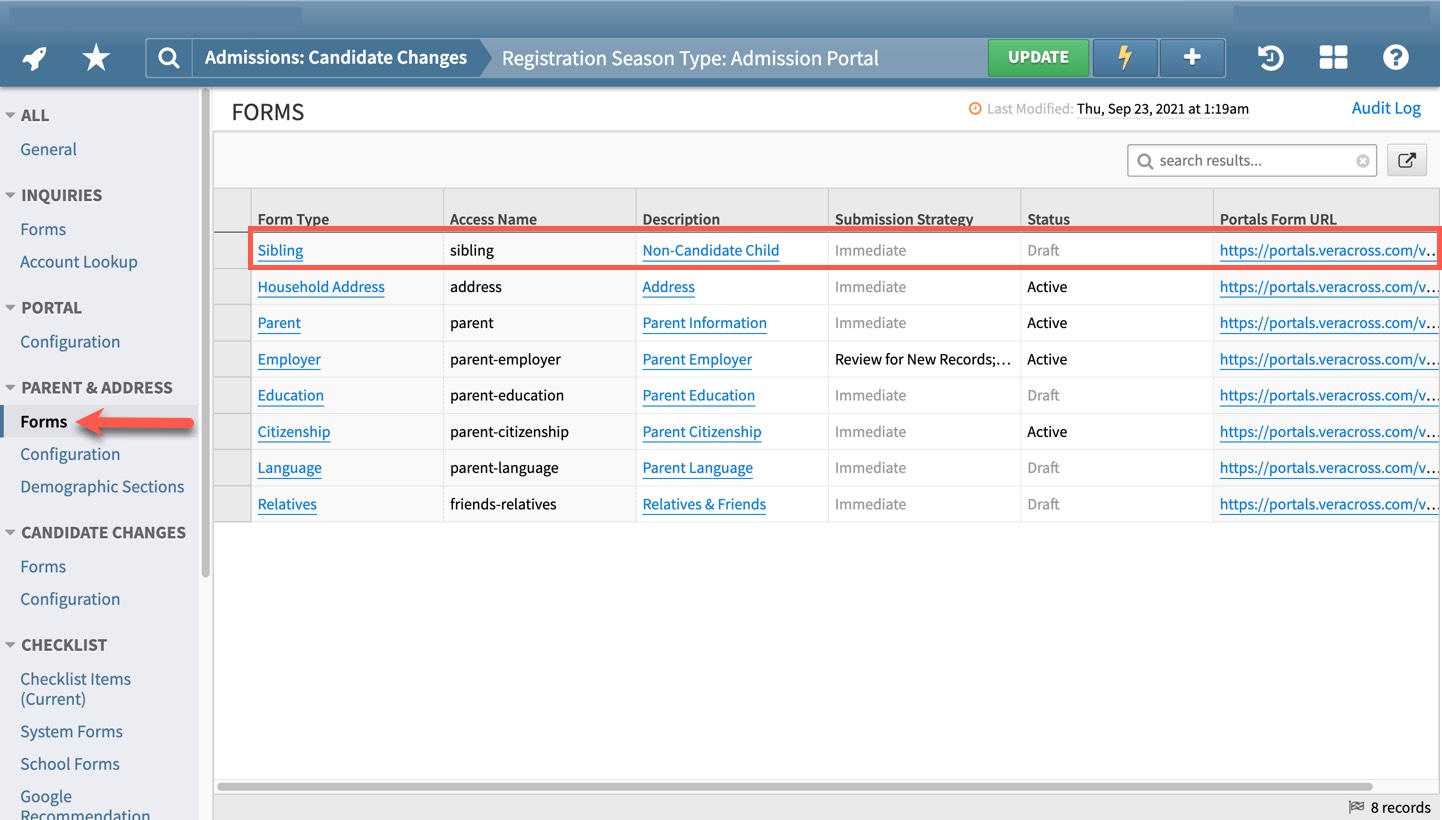Clear the search results field
Screen dimensions: 1442x820
point(1362,161)
